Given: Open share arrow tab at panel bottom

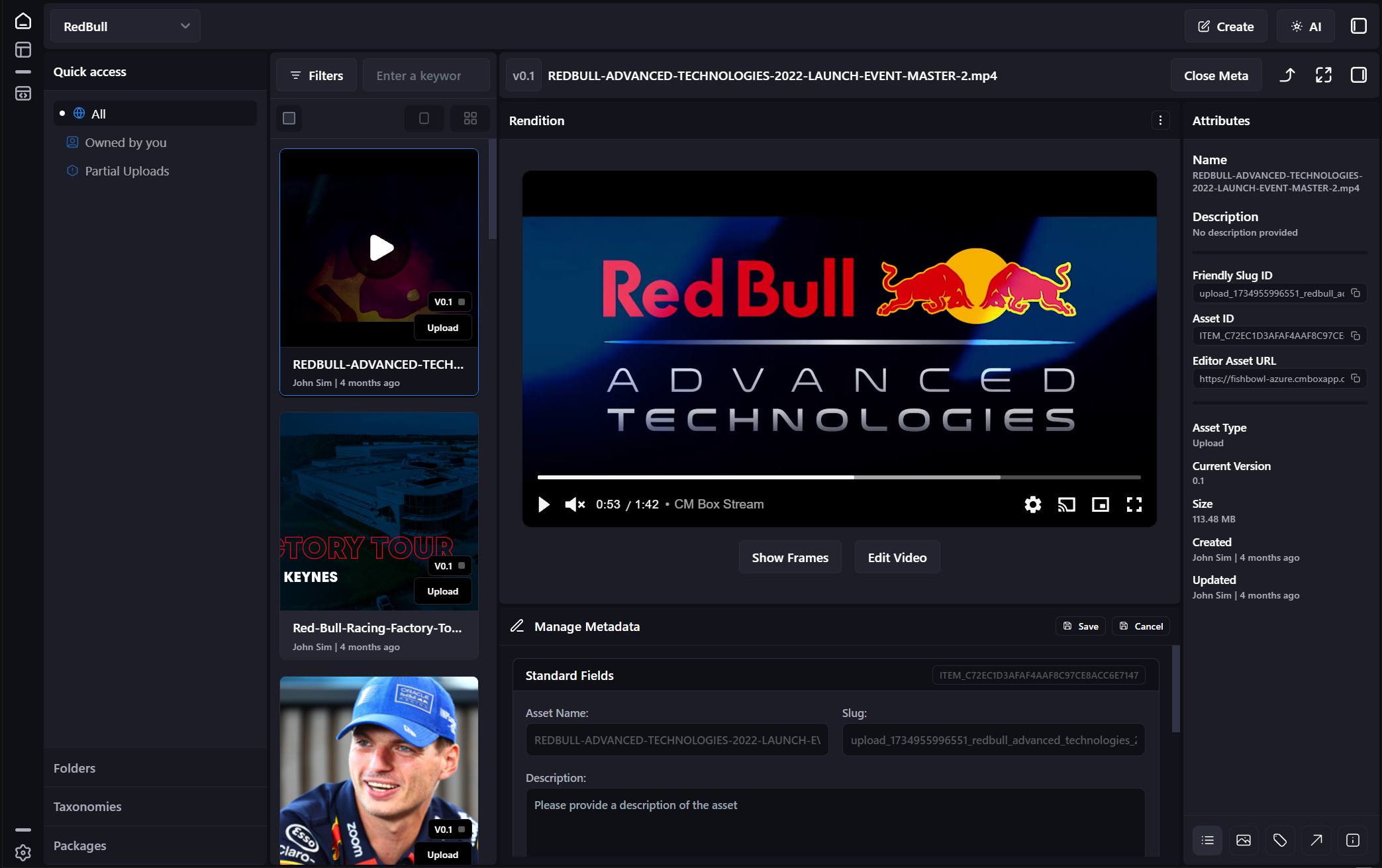Looking at the screenshot, I should [1316, 840].
